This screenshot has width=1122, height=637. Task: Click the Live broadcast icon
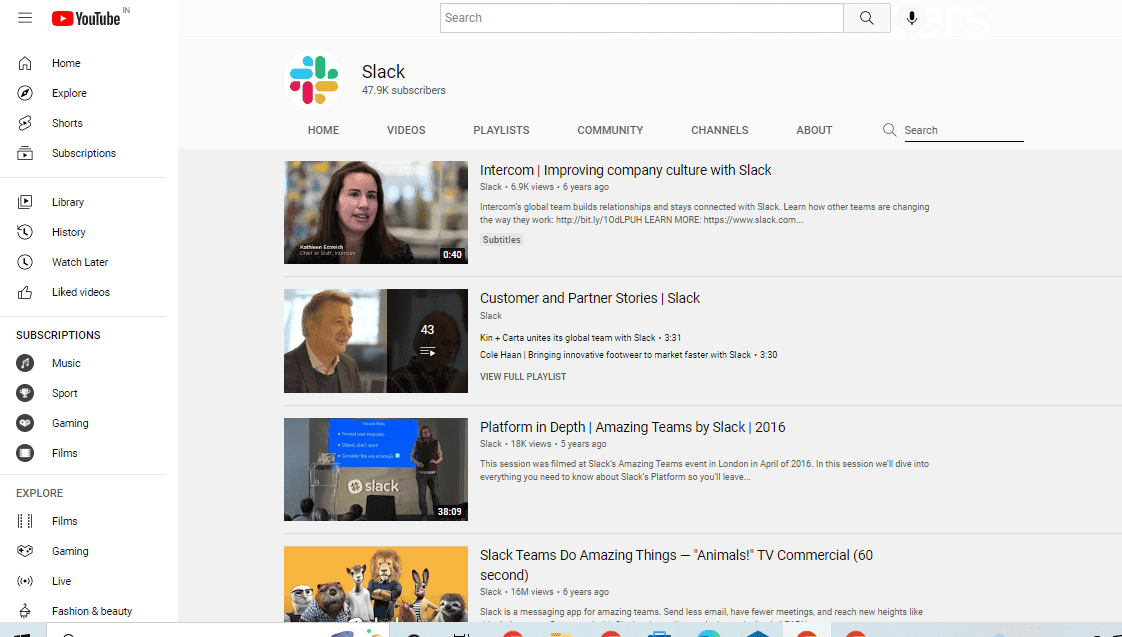(25, 581)
